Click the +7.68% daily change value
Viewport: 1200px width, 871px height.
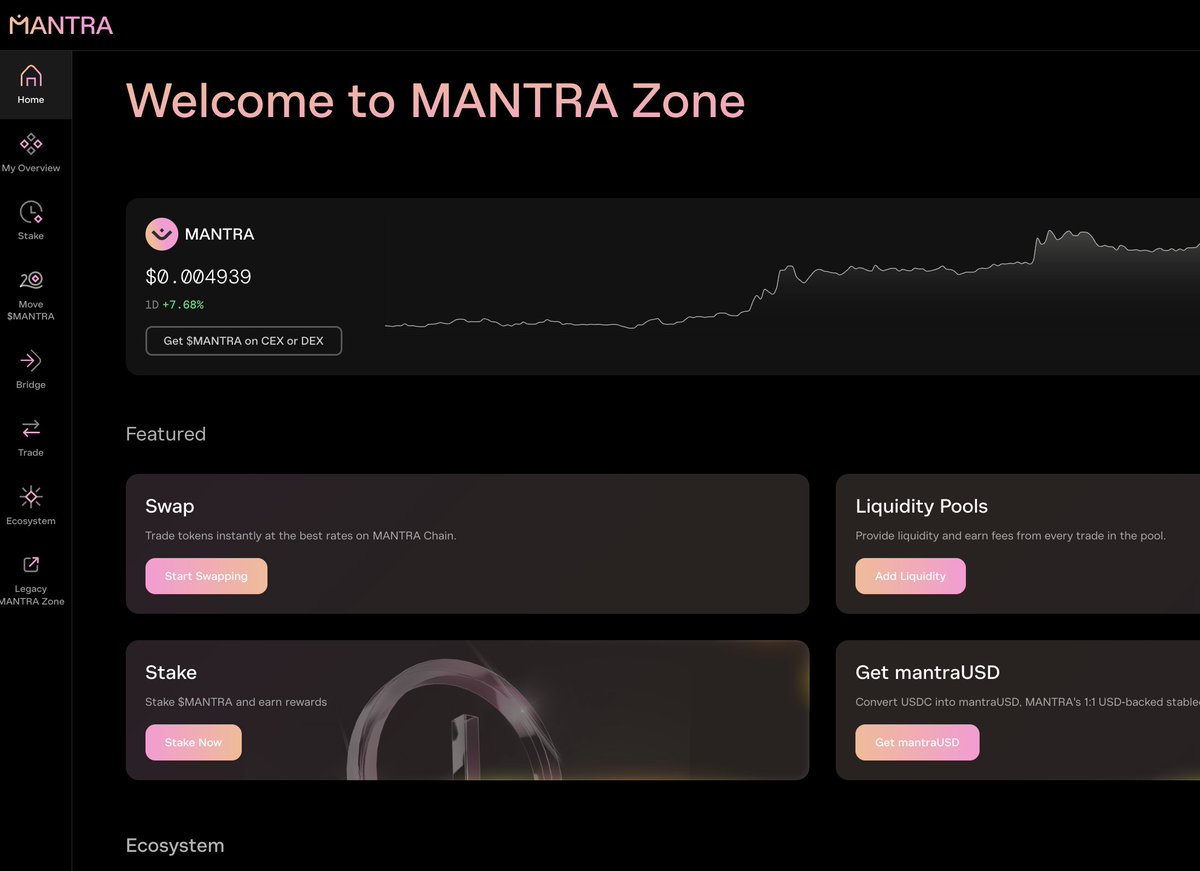tap(182, 305)
